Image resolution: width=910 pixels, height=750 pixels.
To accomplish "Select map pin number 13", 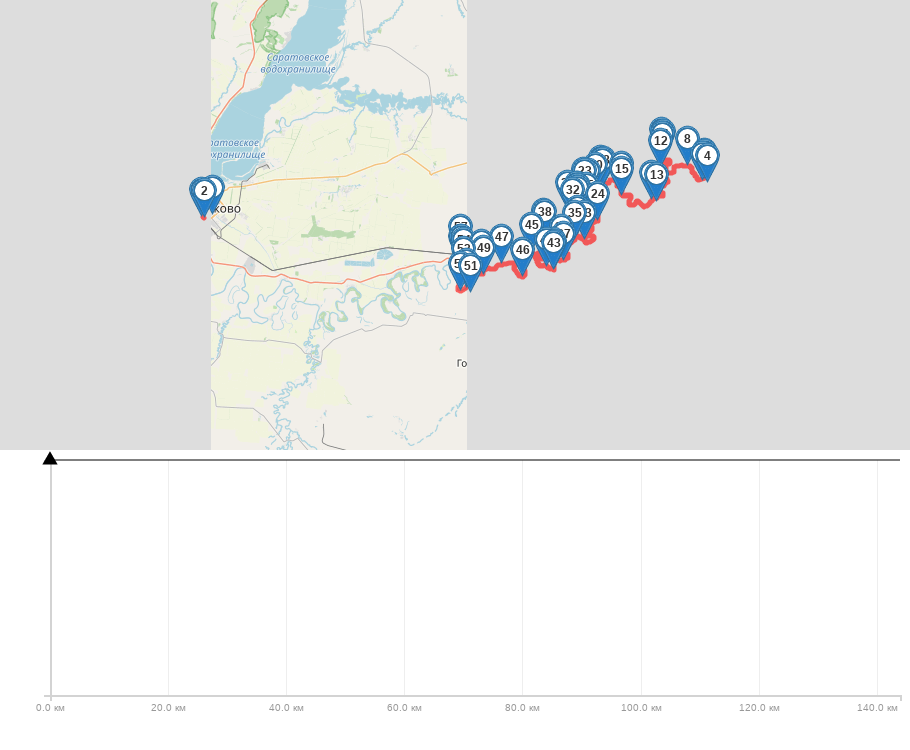I will coord(656,175).
